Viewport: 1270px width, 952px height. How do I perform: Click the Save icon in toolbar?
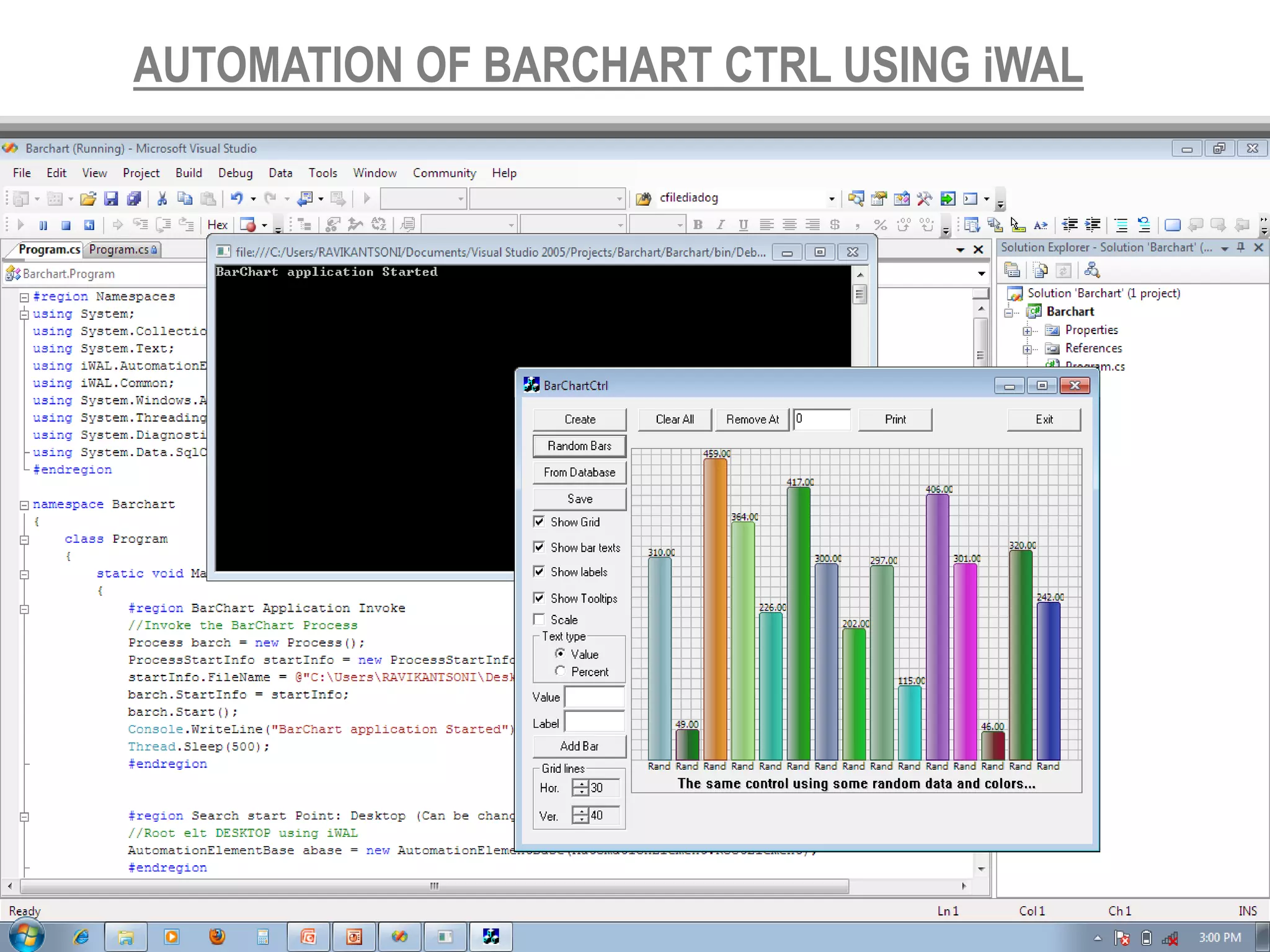click(111, 198)
